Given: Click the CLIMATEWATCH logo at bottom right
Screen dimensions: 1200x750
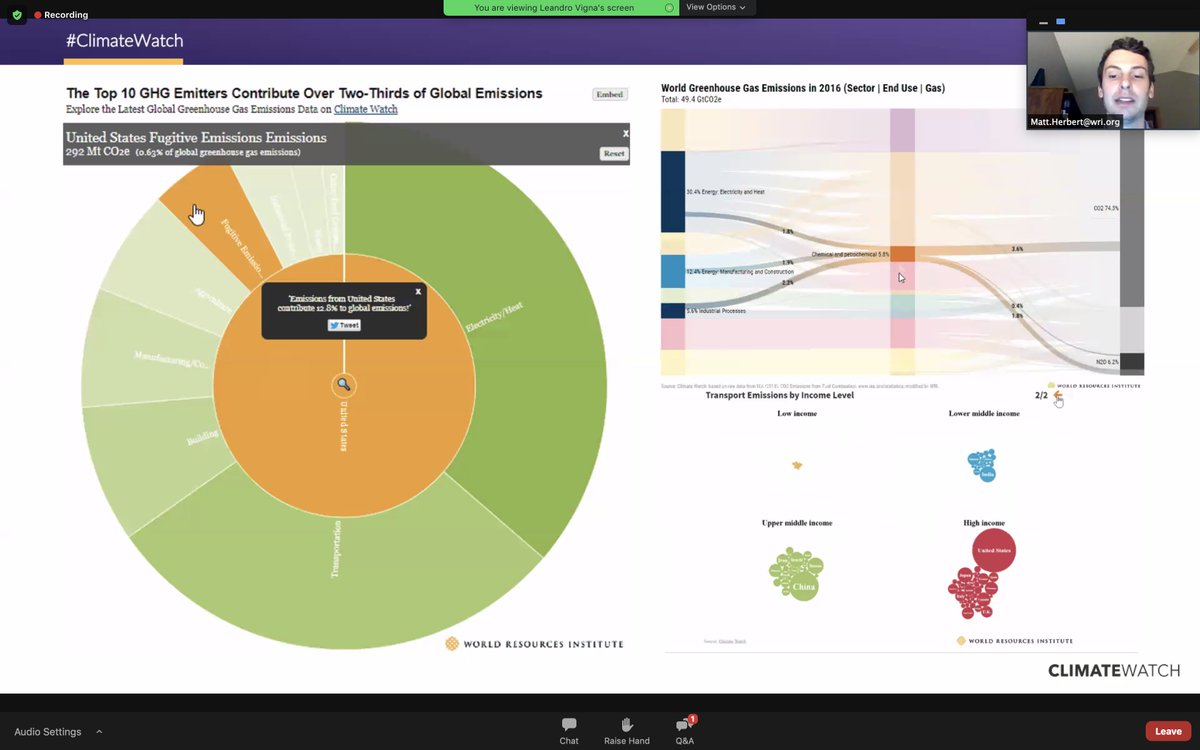Looking at the screenshot, I should click(1114, 671).
